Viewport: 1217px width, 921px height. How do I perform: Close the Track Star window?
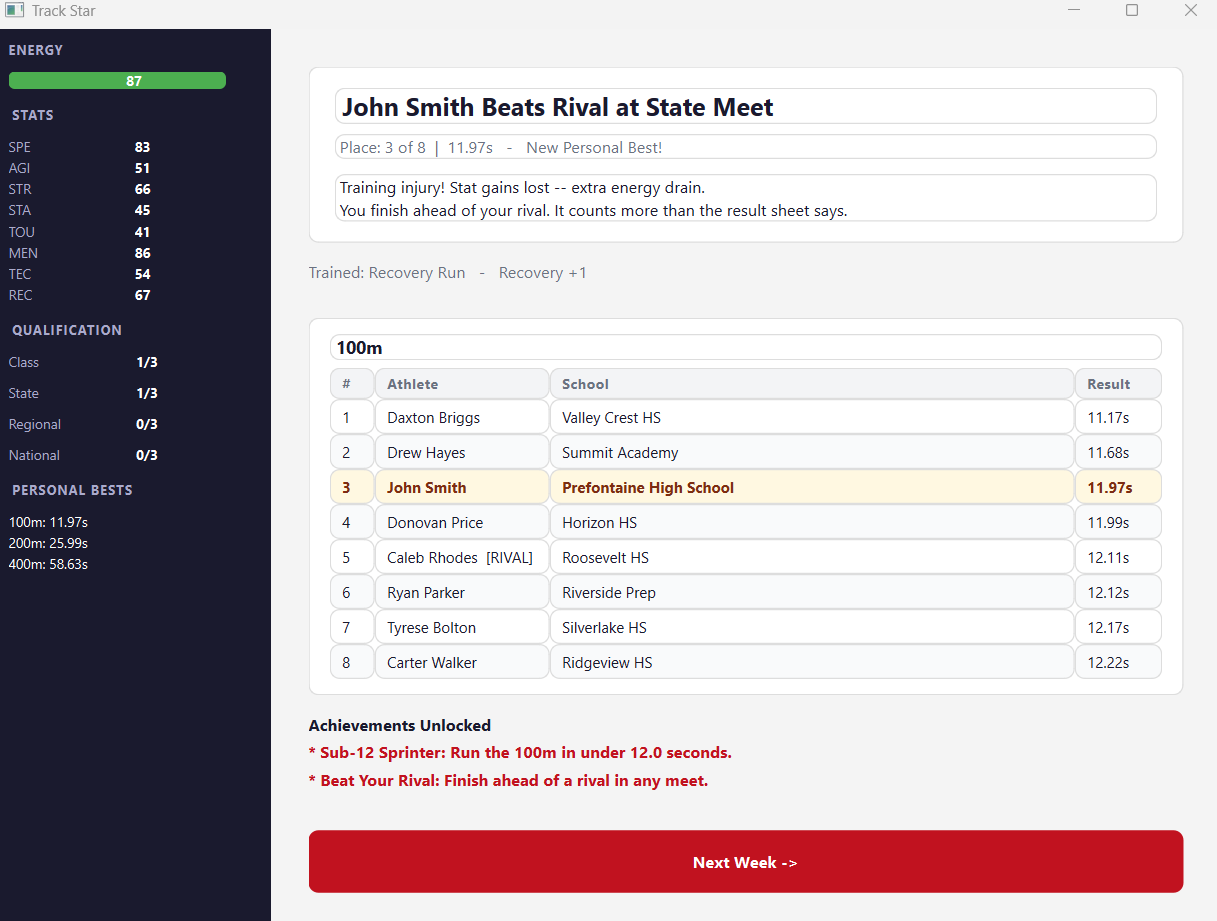pyautogui.click(x=1190, y=10)
